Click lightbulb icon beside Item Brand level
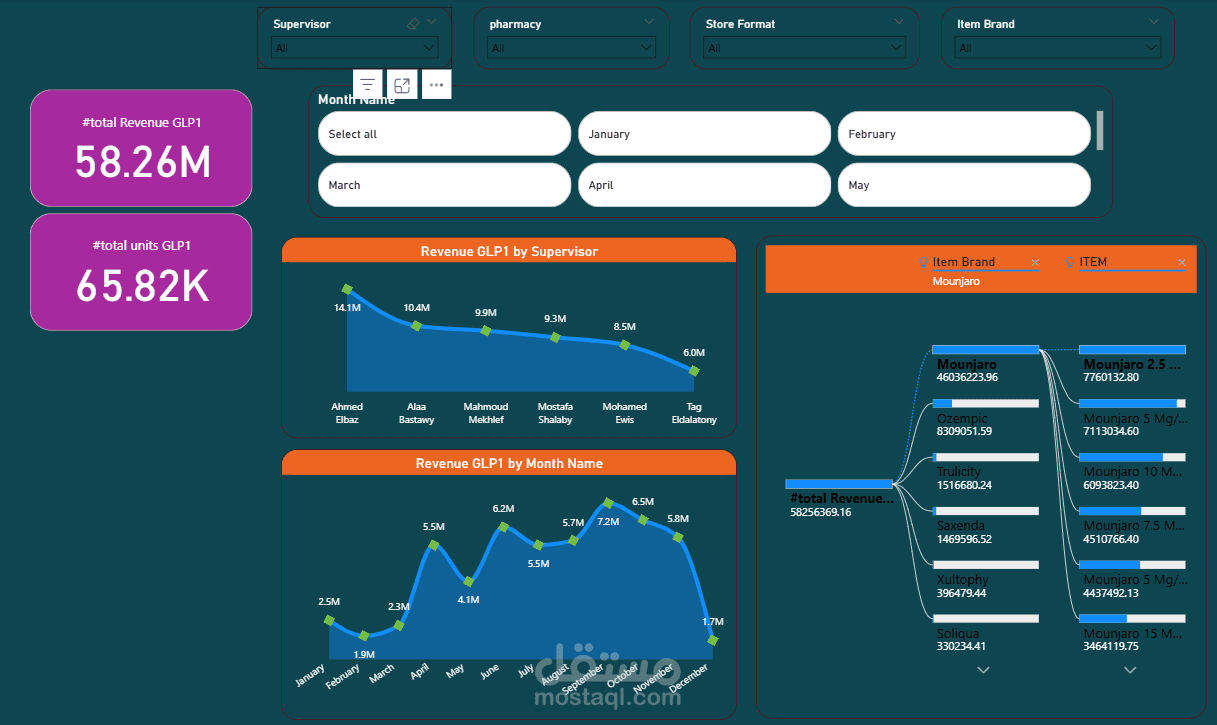 pos(924,262)
